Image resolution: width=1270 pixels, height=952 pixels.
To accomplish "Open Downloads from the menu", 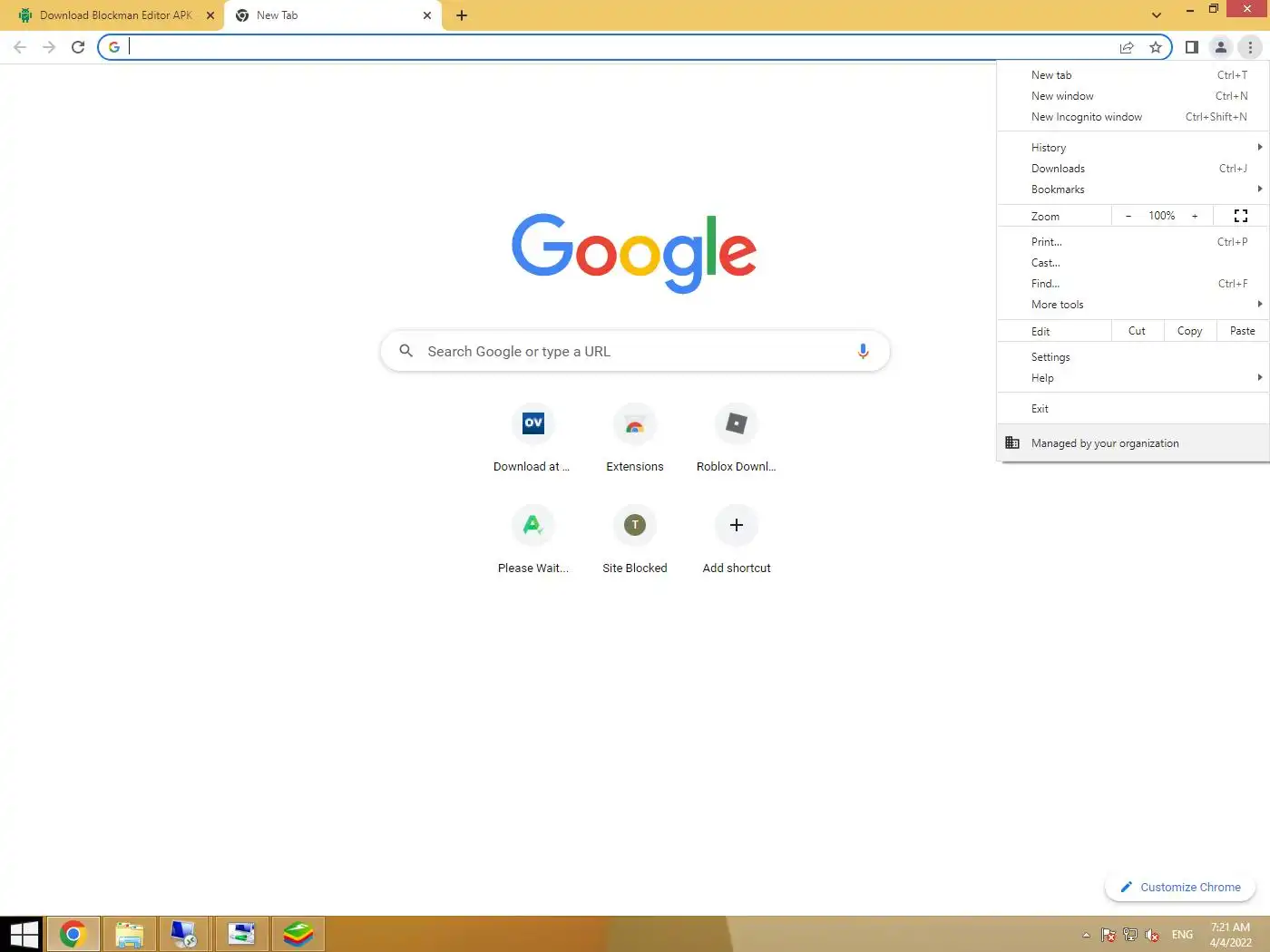I will pyautogui.click(x=1133, y=169).
